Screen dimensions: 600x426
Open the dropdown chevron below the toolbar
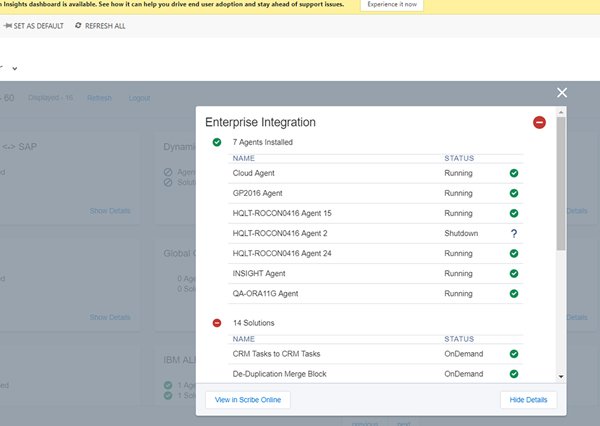tap(15, 69)
